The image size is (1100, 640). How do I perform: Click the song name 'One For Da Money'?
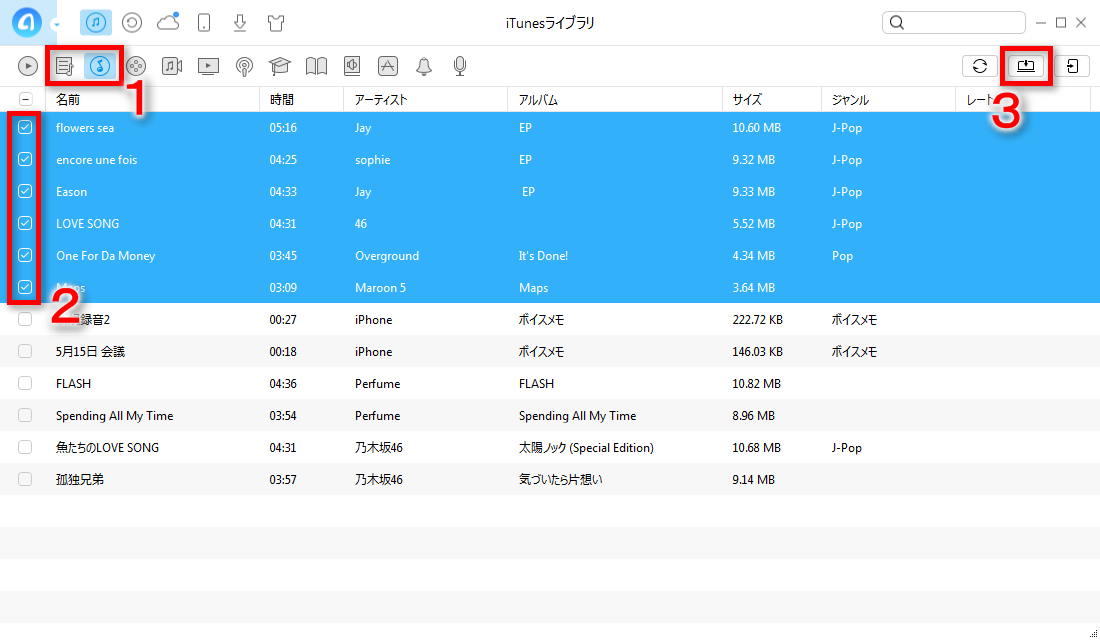106,255
